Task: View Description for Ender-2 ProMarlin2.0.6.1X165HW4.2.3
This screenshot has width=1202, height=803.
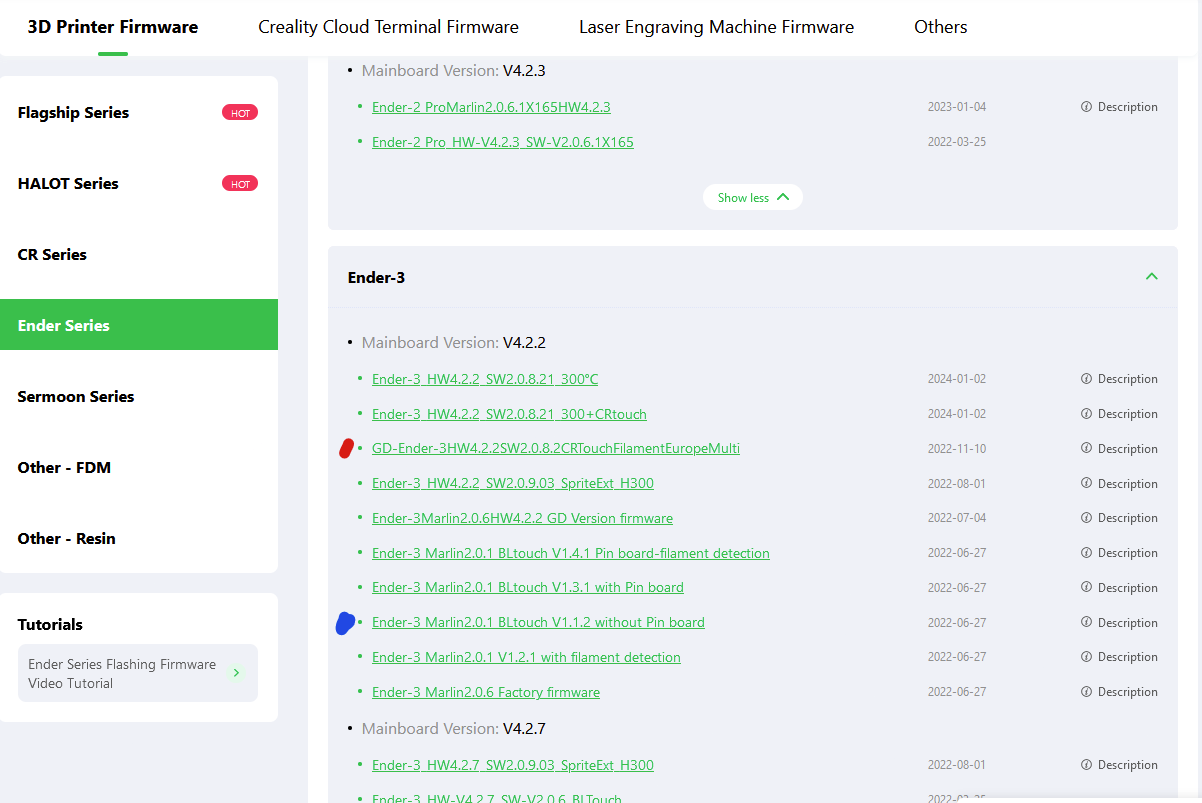Action: 1119,107
